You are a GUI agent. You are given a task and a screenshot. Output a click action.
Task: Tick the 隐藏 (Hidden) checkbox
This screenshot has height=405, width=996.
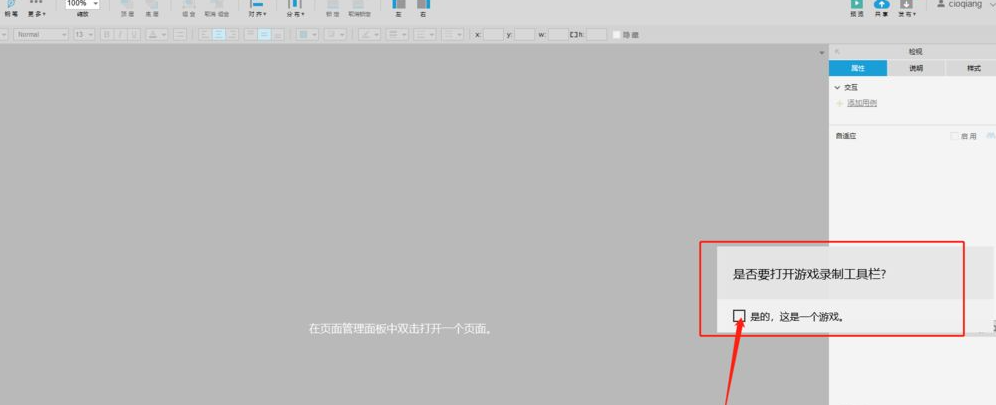[x=616, y=35]
